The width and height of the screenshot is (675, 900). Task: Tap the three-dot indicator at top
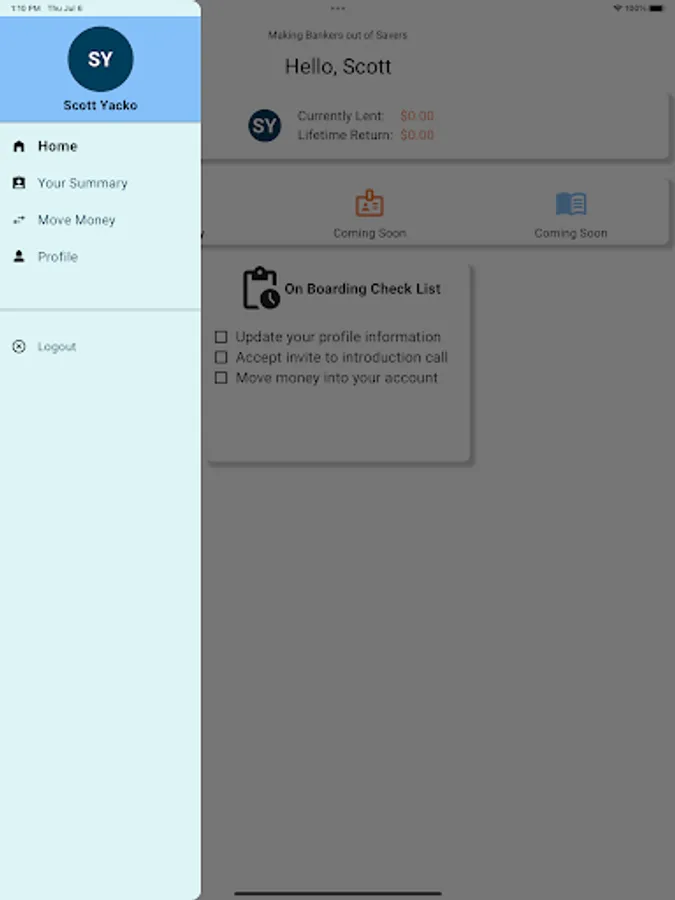tap(338, 9)
